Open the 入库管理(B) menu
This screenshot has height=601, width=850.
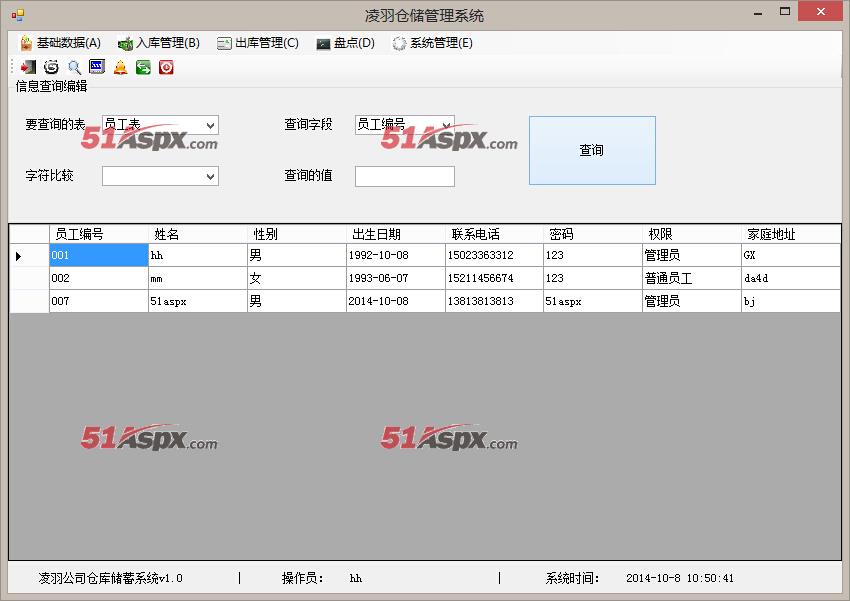tap(158, 43)
